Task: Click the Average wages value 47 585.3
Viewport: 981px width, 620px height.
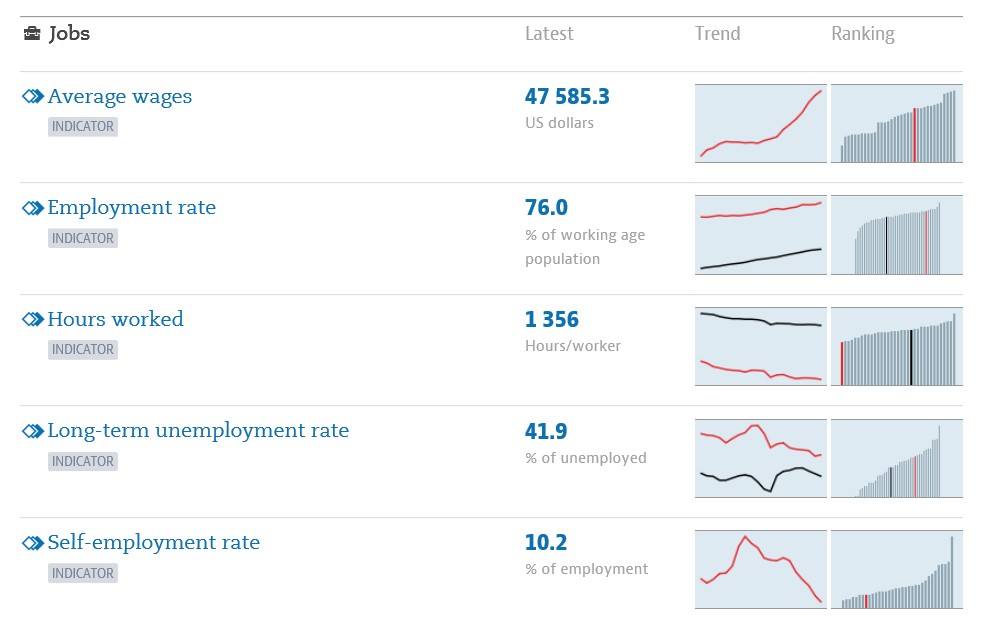Action: coord(567,97)
